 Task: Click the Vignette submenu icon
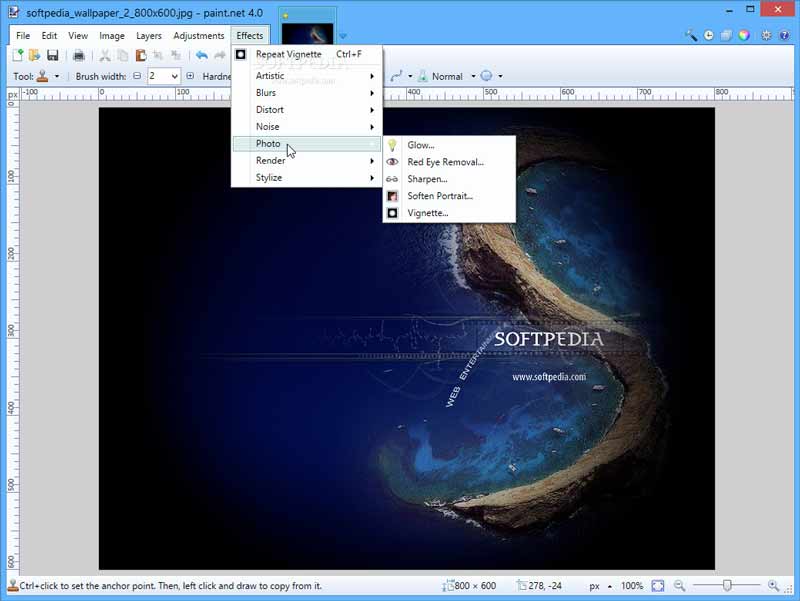pos(392,213)
